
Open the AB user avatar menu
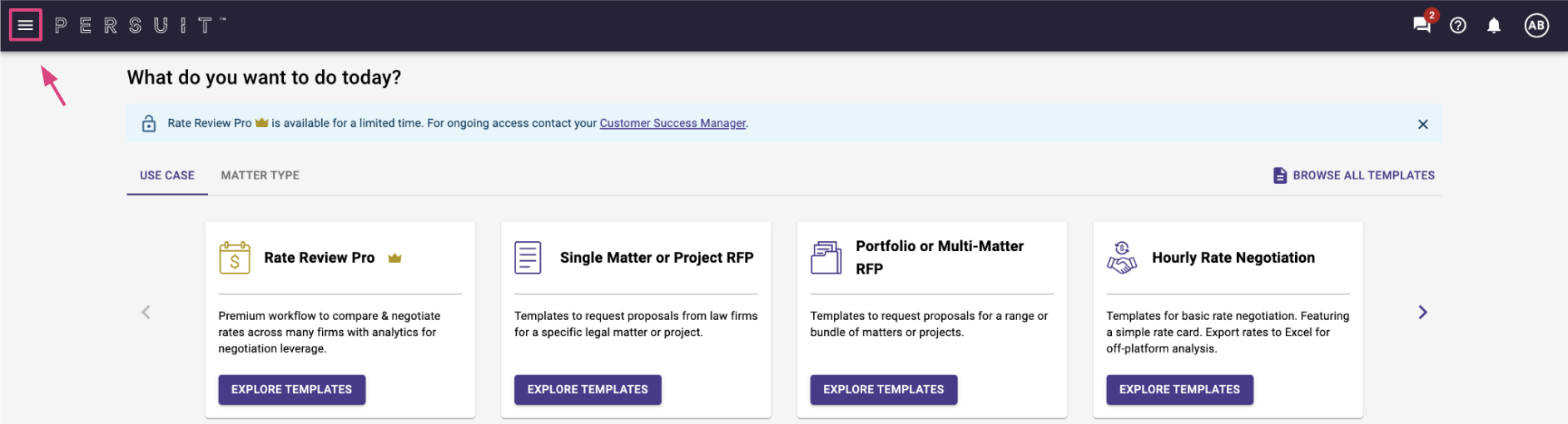[x=1536, y=26]
